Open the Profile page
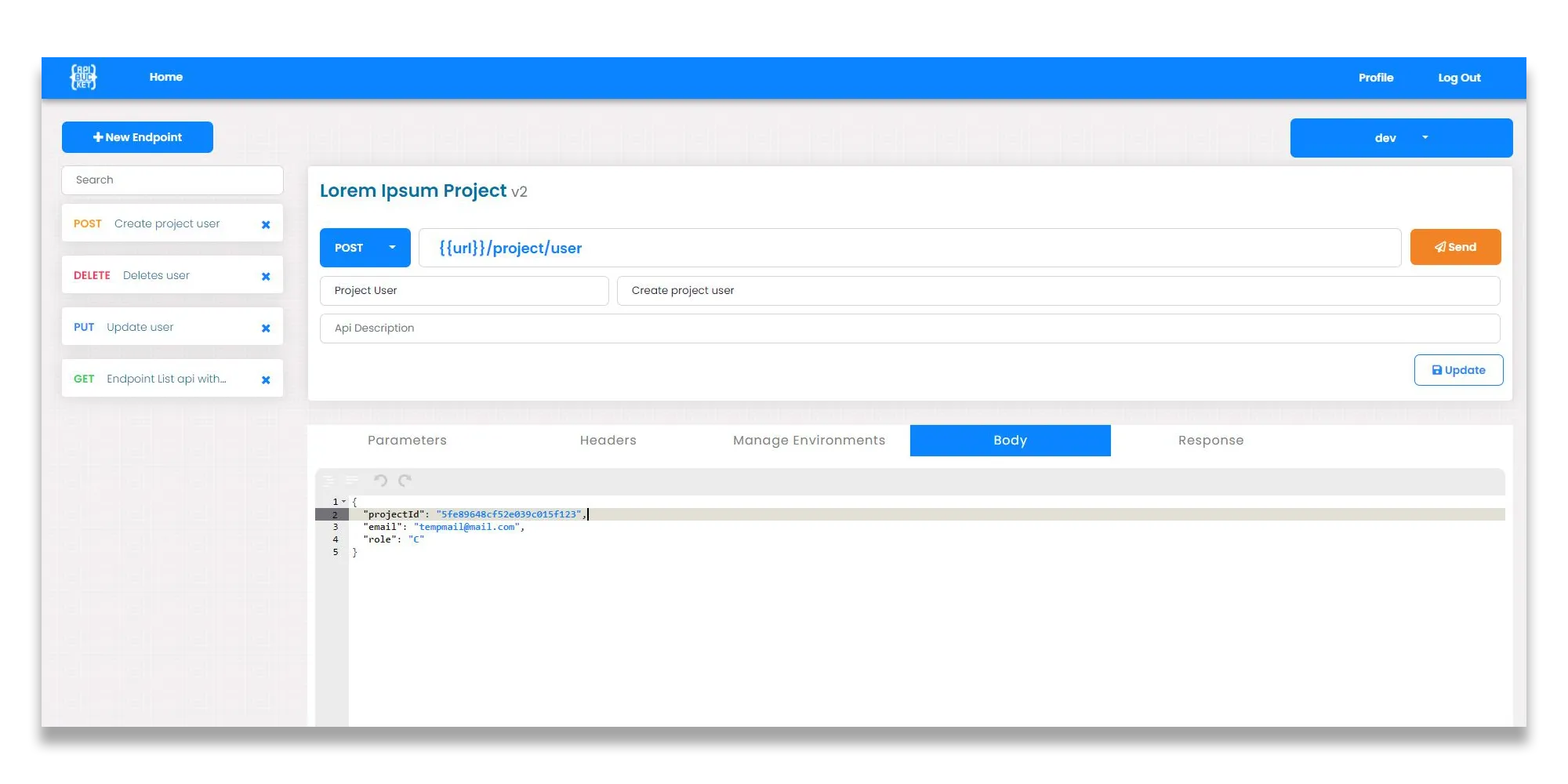The image size is (1568, 784). click(1376, 77)
